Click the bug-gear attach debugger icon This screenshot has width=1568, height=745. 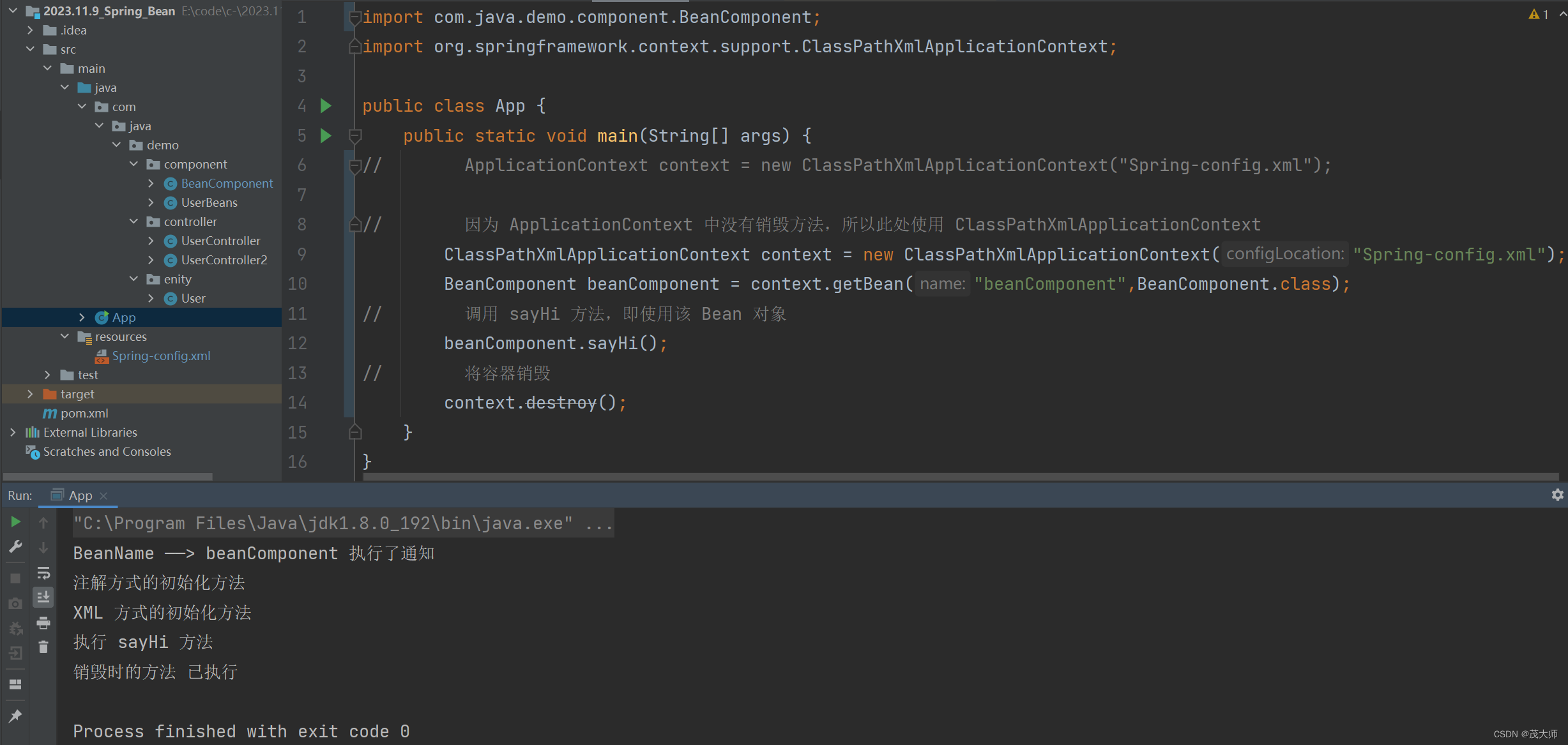(15, 628)
